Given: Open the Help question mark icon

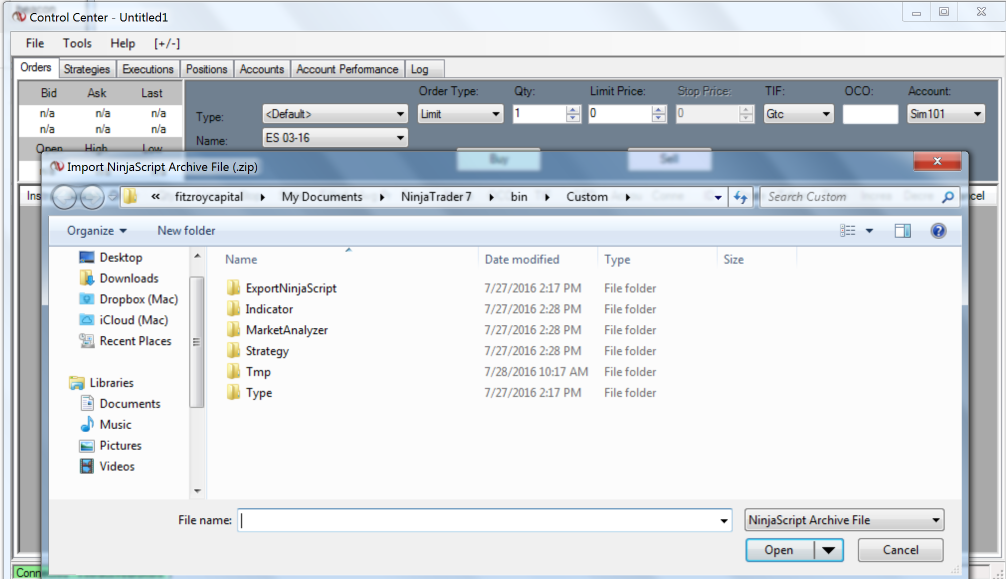Looking at the screenshot, I should [938, 230].
